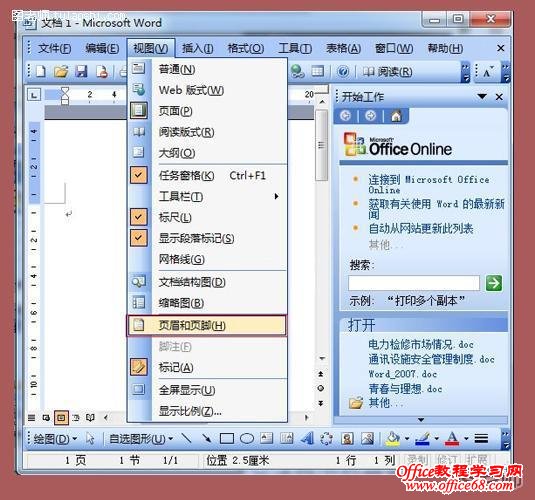Click the Read (阅读) toolbar button

387,72
